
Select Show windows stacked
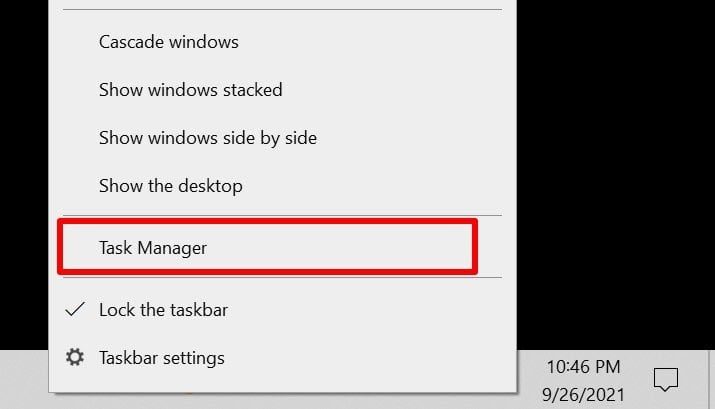click(x=190, y=90)
